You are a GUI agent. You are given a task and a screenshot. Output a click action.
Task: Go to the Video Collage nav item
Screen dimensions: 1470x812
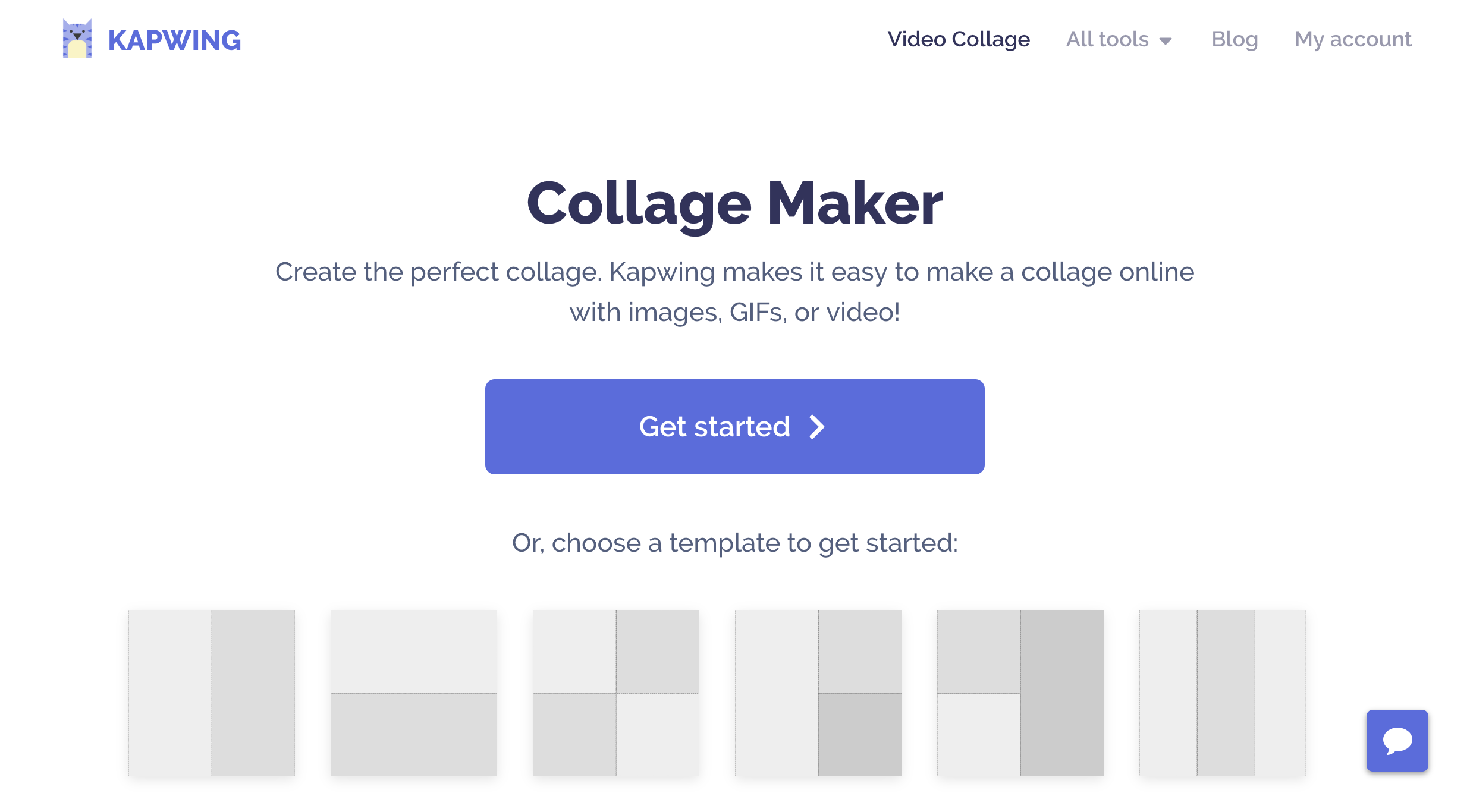coord(959,39)
